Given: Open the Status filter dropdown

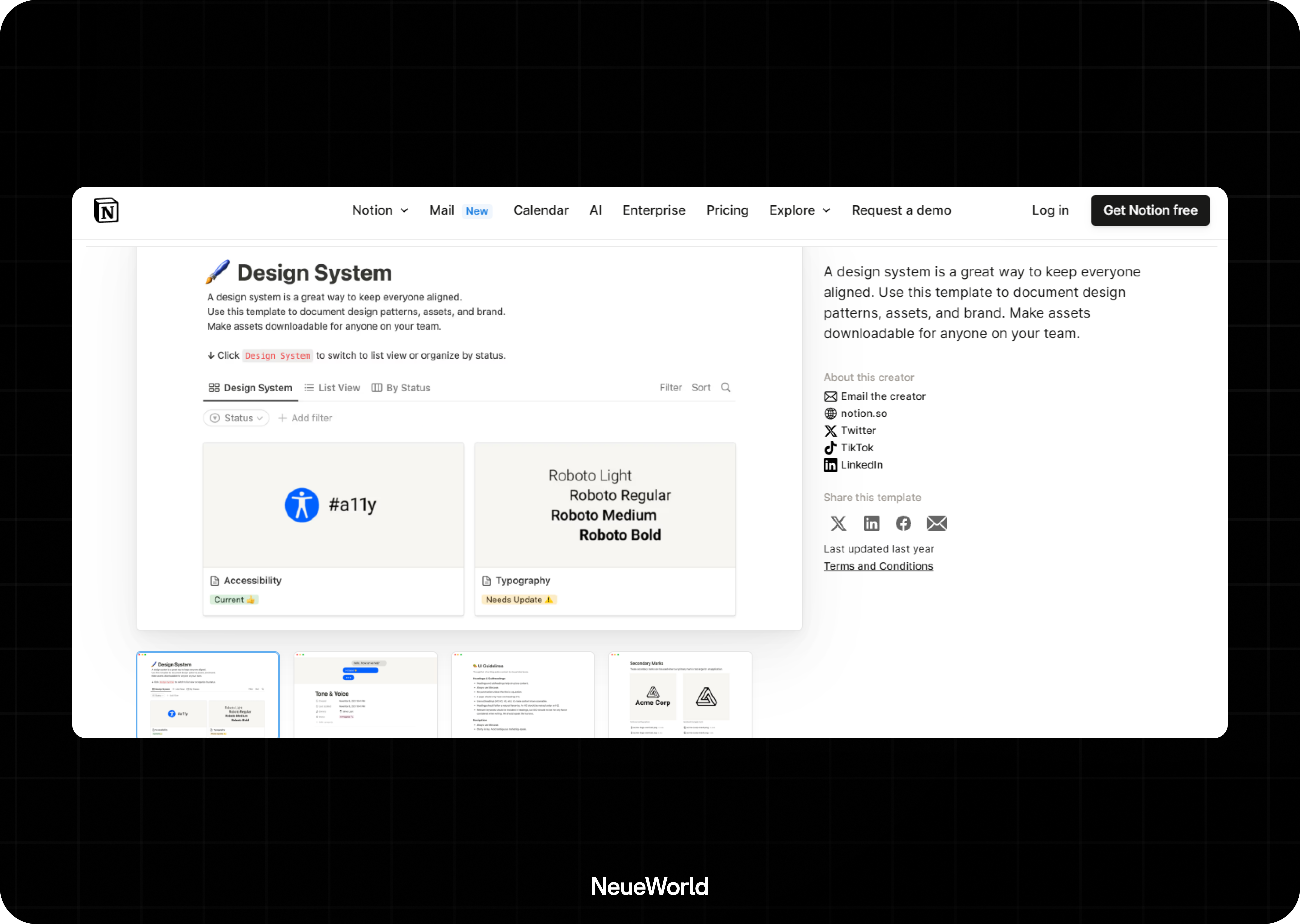Looking at the screenshot, I should (236, 418).
